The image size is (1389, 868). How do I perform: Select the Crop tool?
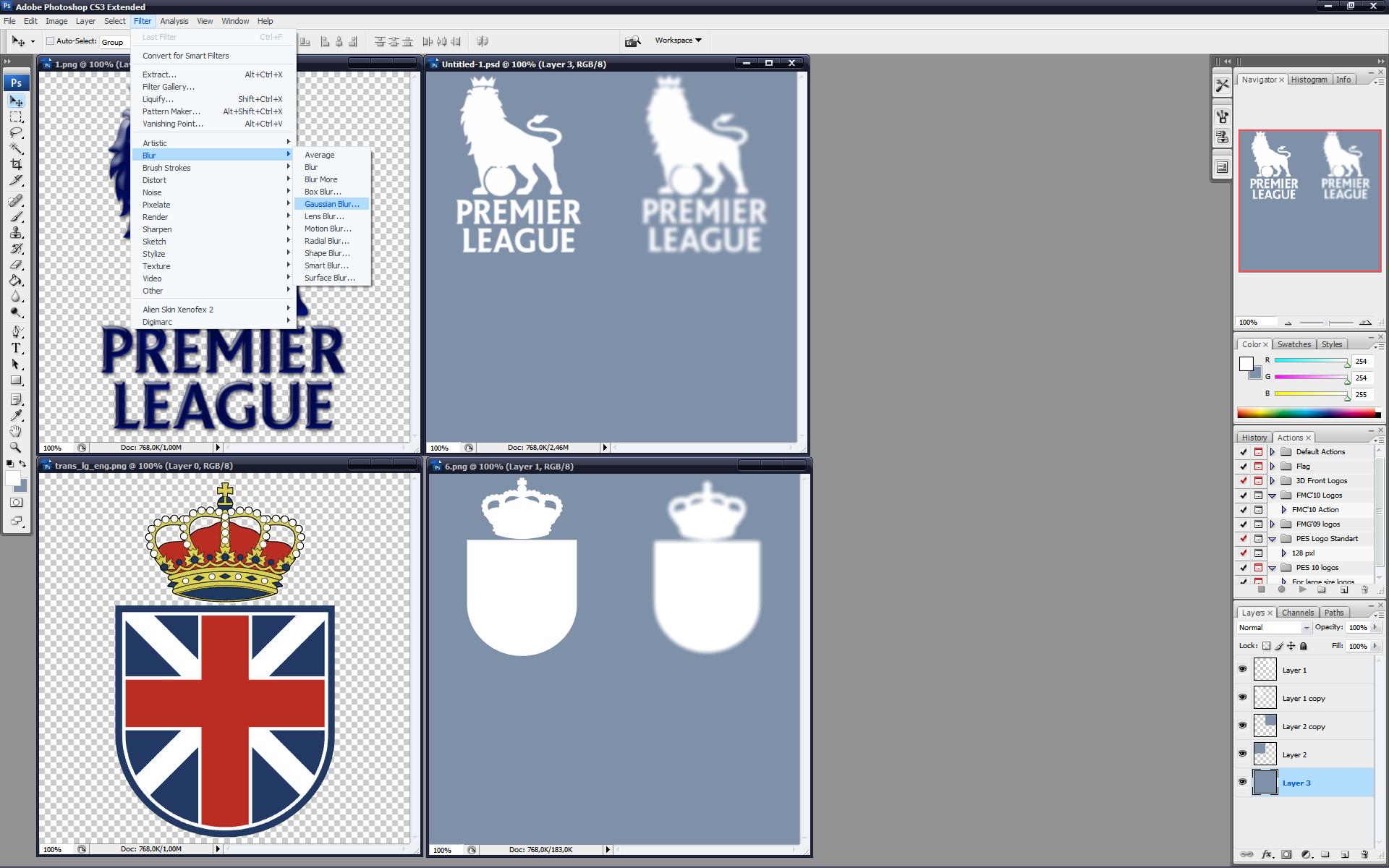16,165
